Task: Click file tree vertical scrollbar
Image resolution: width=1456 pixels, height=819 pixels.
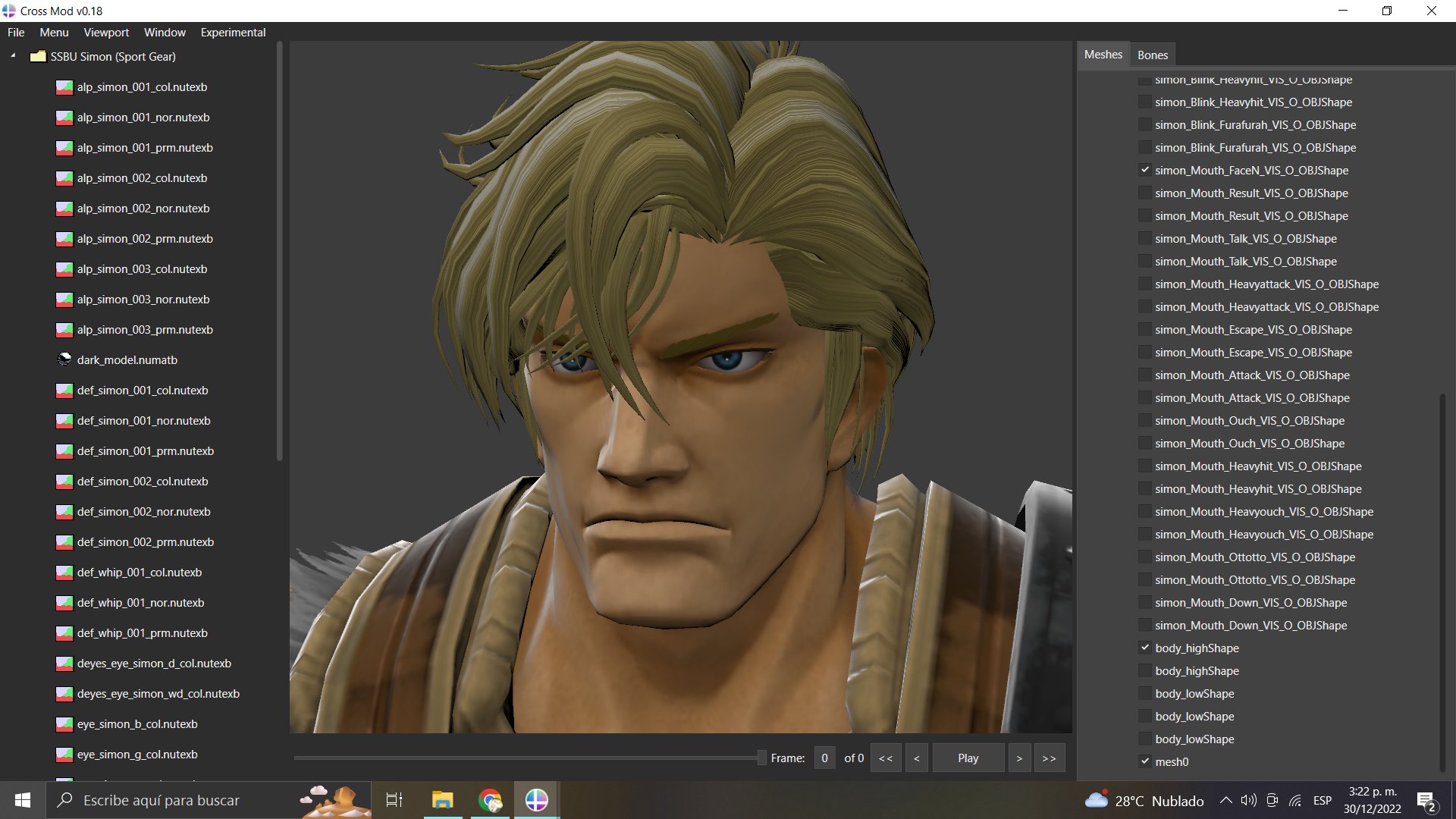Action: click(280, 250)
